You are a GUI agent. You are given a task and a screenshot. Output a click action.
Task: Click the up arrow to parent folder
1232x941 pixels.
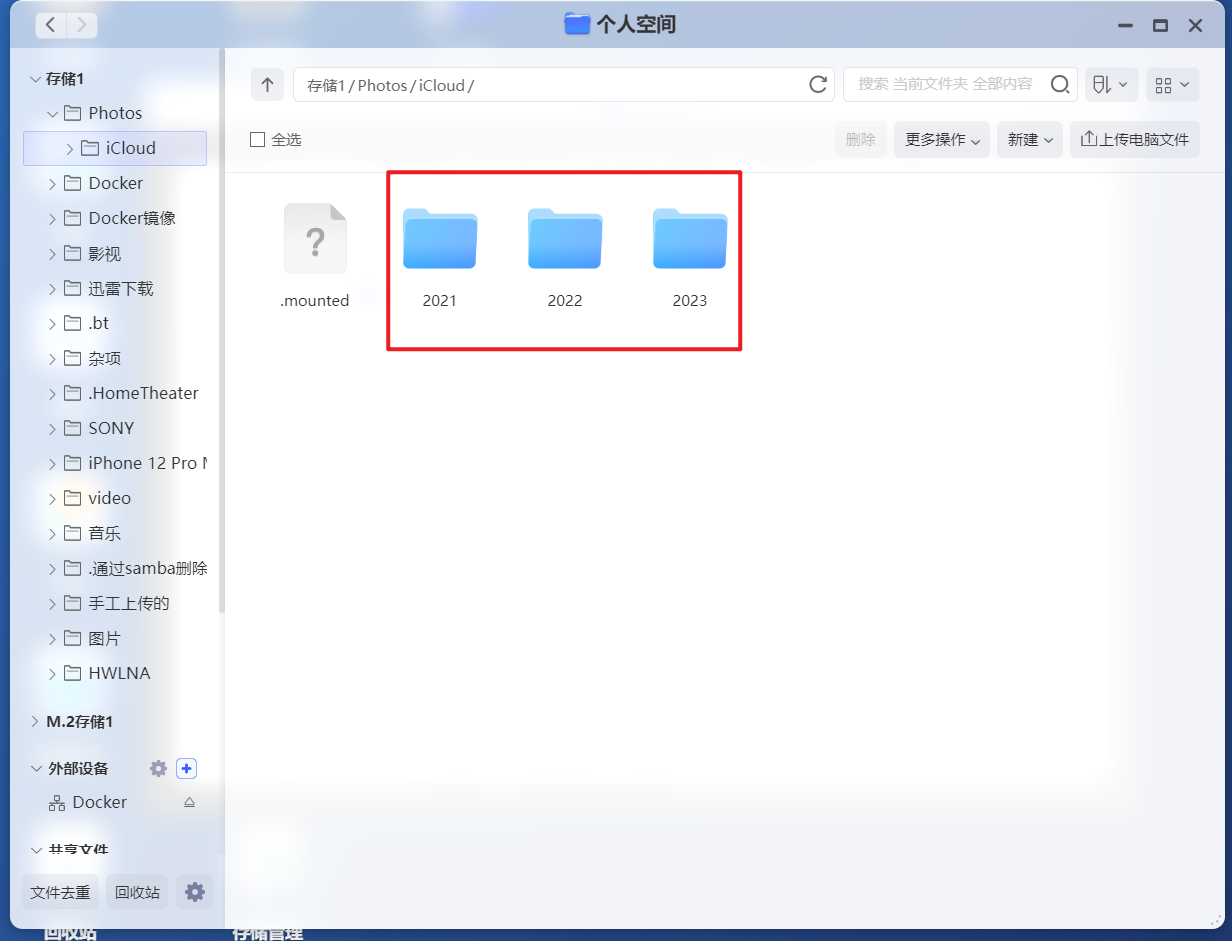click(267, 84)
